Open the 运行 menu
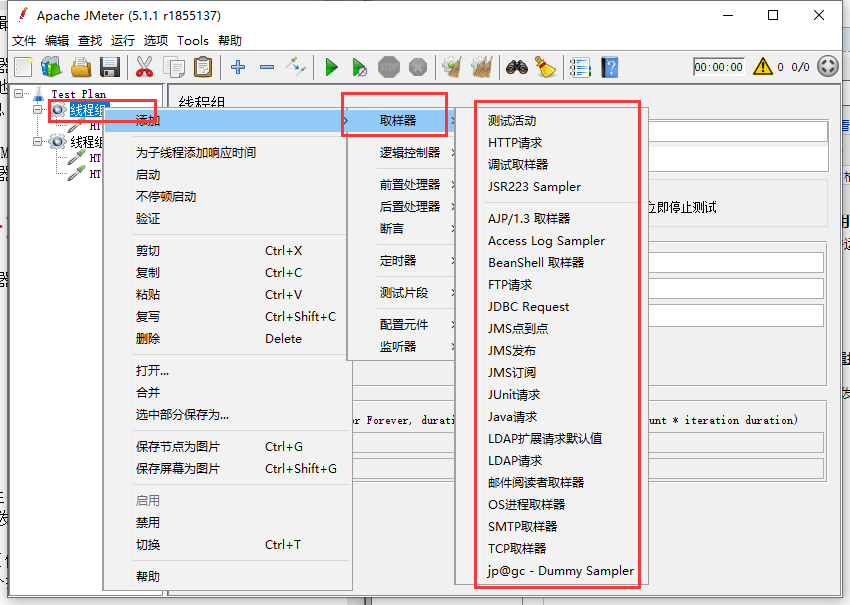850x605 pixels. tap(123, 41)
